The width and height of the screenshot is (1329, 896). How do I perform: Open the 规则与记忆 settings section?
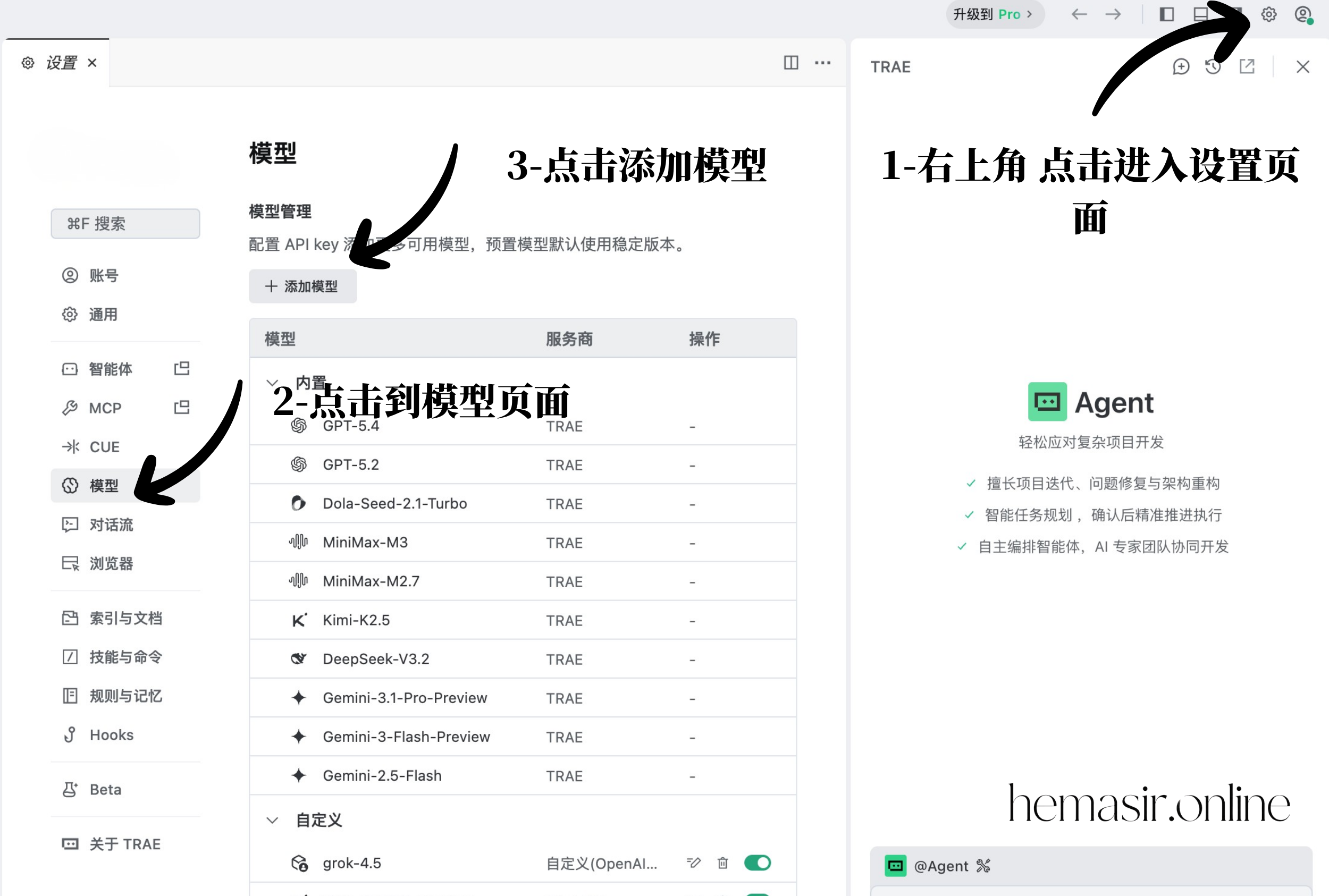click(x=125, y=696)
